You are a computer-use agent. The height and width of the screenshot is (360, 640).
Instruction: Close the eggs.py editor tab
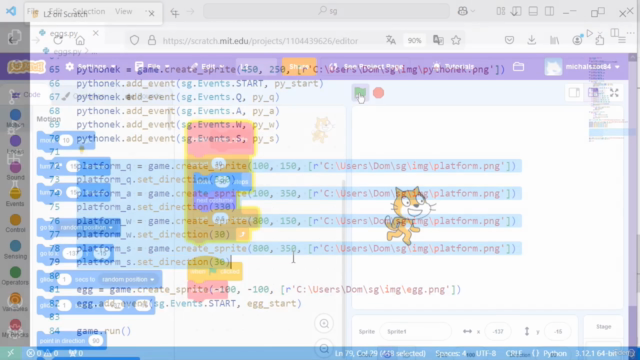pyautogui.click(x=96, y=33)
